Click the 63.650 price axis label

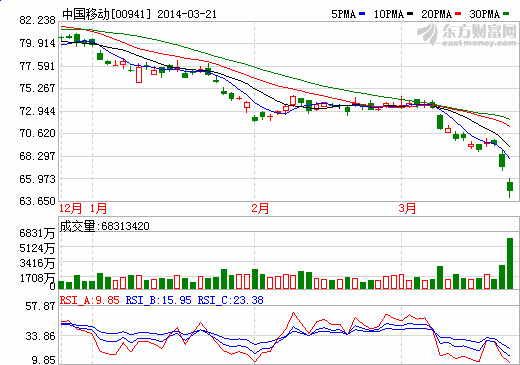[37, 201]
